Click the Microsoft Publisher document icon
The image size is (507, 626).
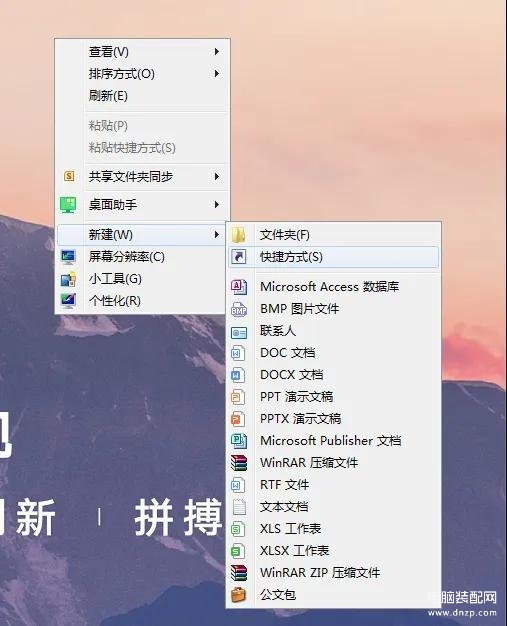click(239, 441)
